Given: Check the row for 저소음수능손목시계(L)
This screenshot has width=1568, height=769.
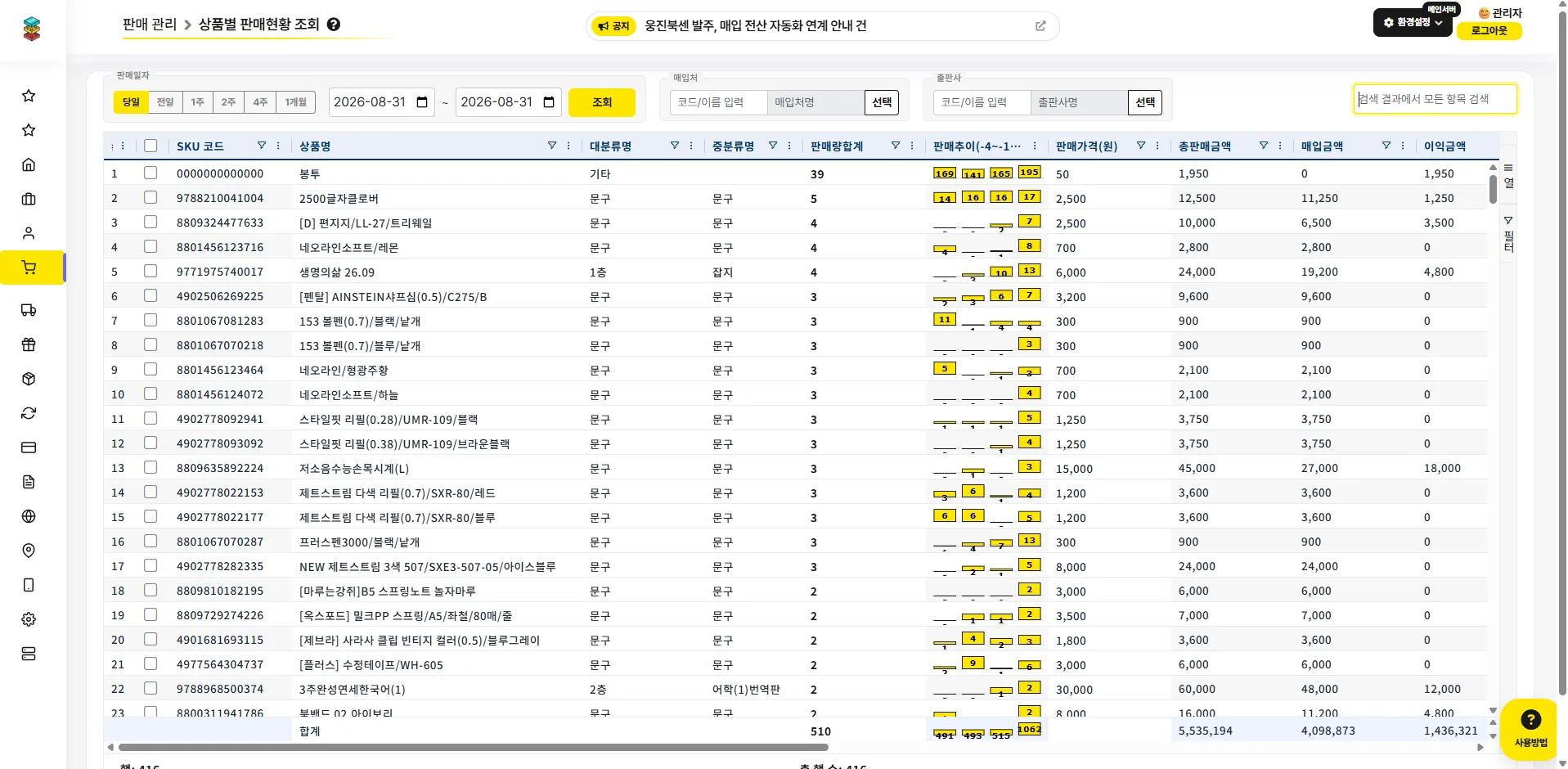Looking at the screenshot, I should coord(151,467).
